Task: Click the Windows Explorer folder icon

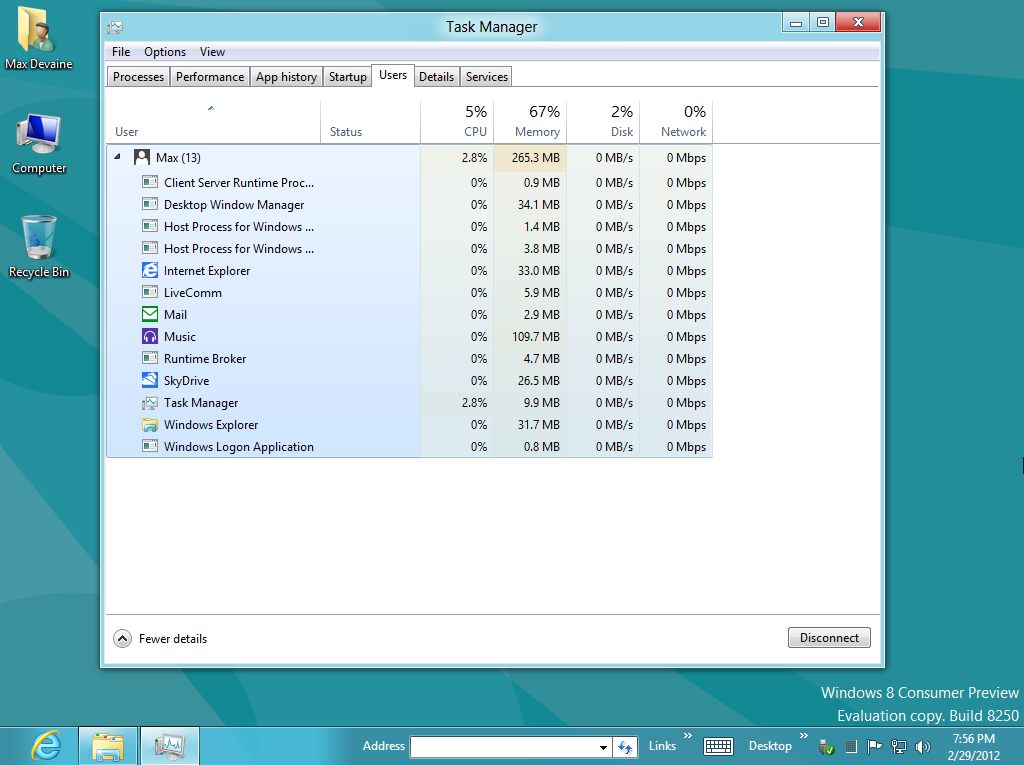Action: click(150, 425)
